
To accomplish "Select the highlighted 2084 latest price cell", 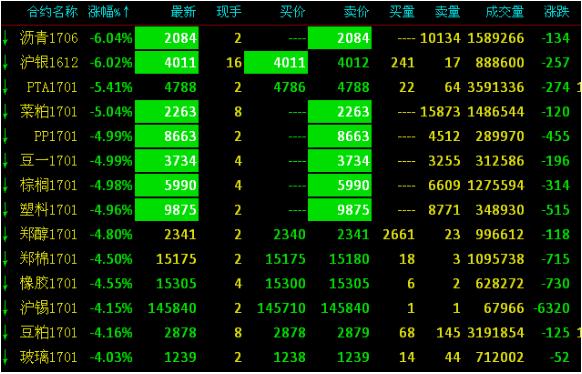I will click(x=167, y=38).
